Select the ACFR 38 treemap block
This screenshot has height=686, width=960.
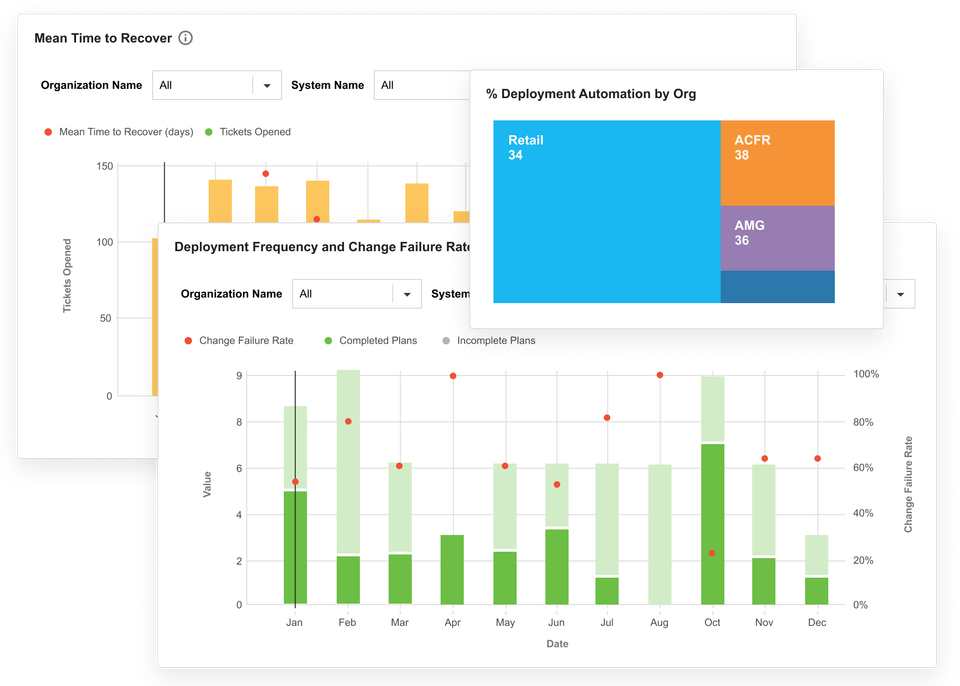[776, 162]
